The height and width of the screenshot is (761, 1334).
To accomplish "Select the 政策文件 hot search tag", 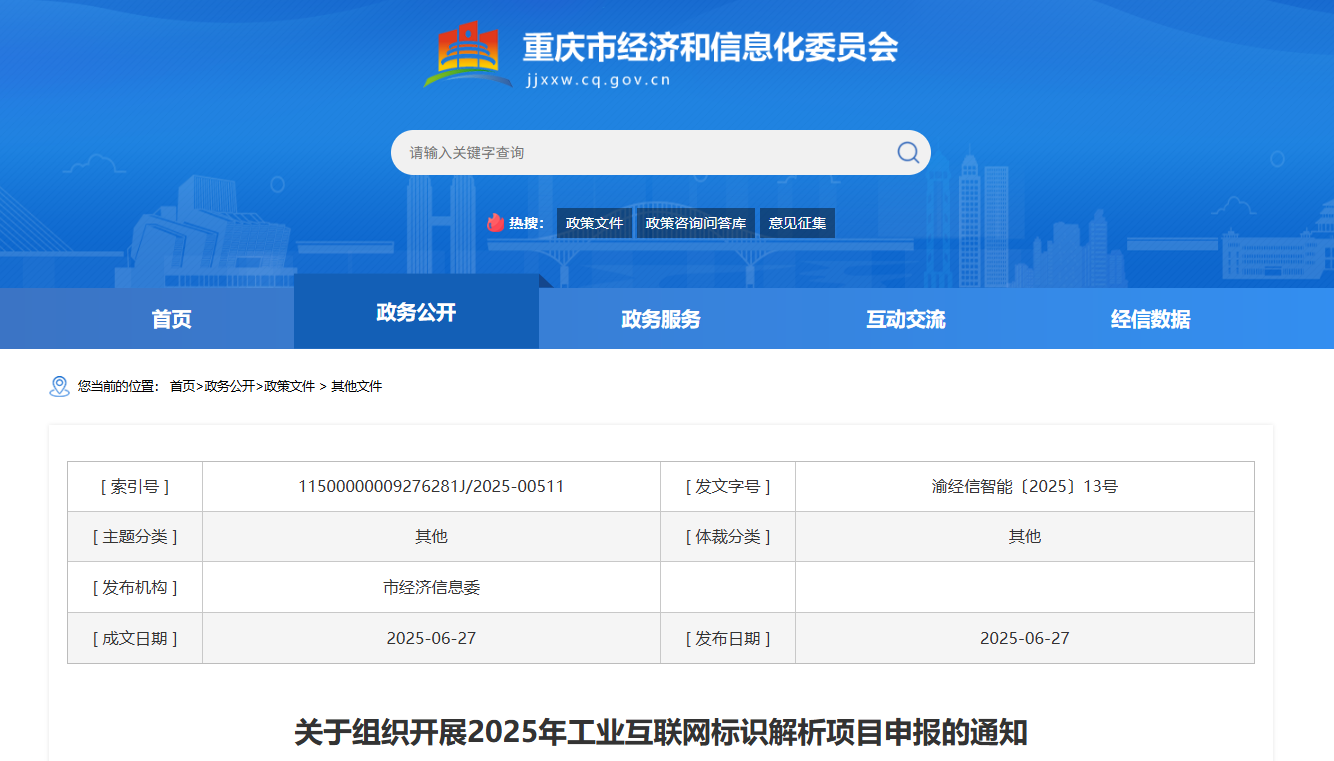I will 594,223.
